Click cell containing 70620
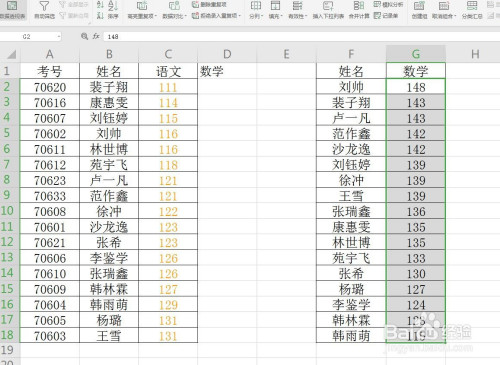Screen dimensions: 500x365 [x=50, y=87]
